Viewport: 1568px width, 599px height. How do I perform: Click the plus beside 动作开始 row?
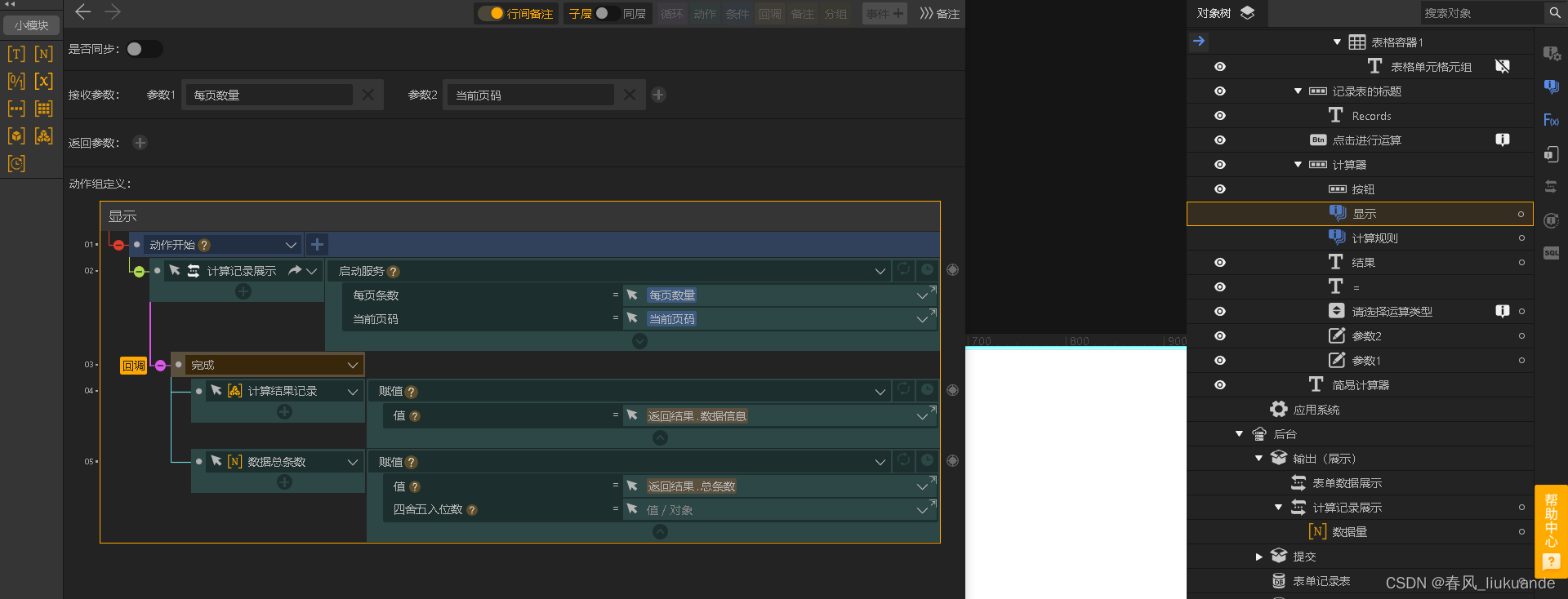[x=318, y=244]
